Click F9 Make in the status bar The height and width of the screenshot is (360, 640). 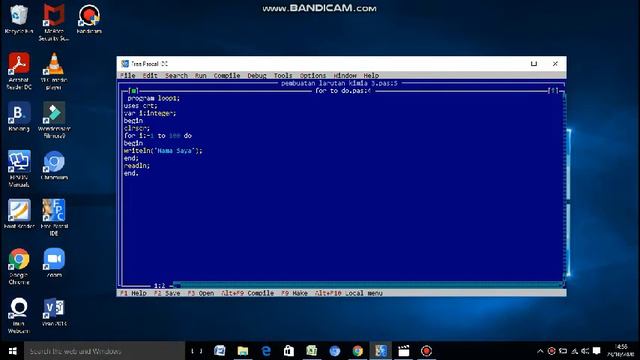pyautogui.click(x=294, y=293)
